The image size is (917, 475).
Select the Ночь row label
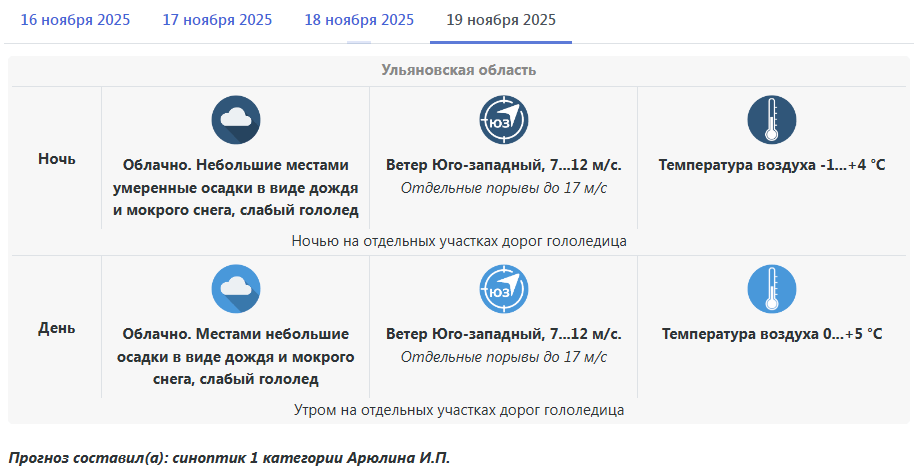coord(57,159)
